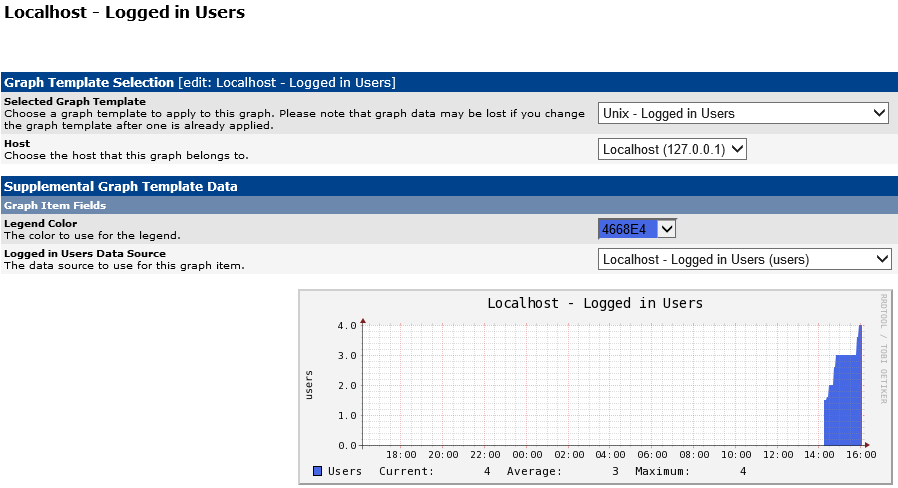Click the vertical RRDTOOL / TOBI OETIKER watermark
This screenshot has height=488, width=898.
pos(883,348)
